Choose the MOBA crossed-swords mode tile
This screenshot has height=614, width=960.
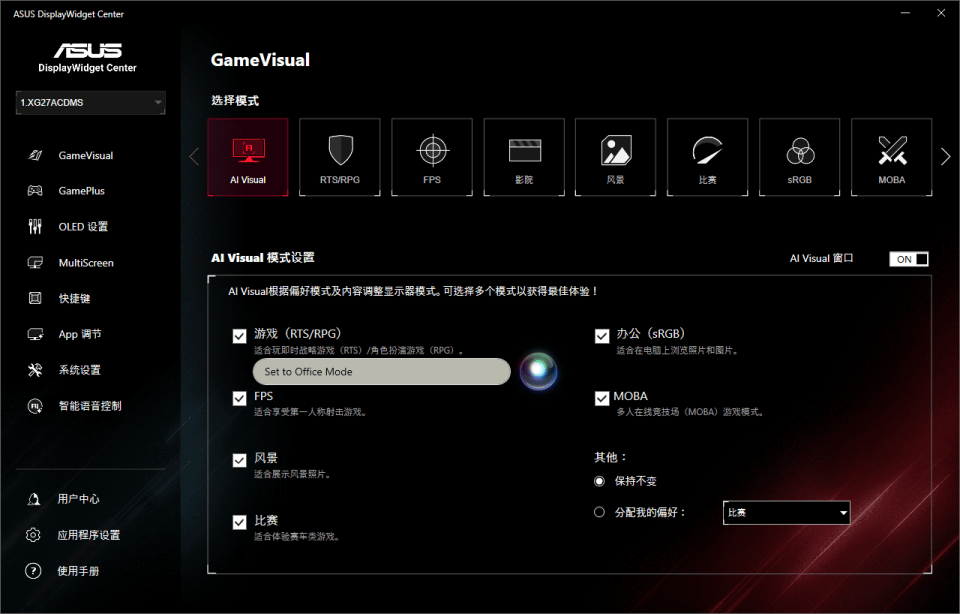pyautogui.click(x=891, y=157)
